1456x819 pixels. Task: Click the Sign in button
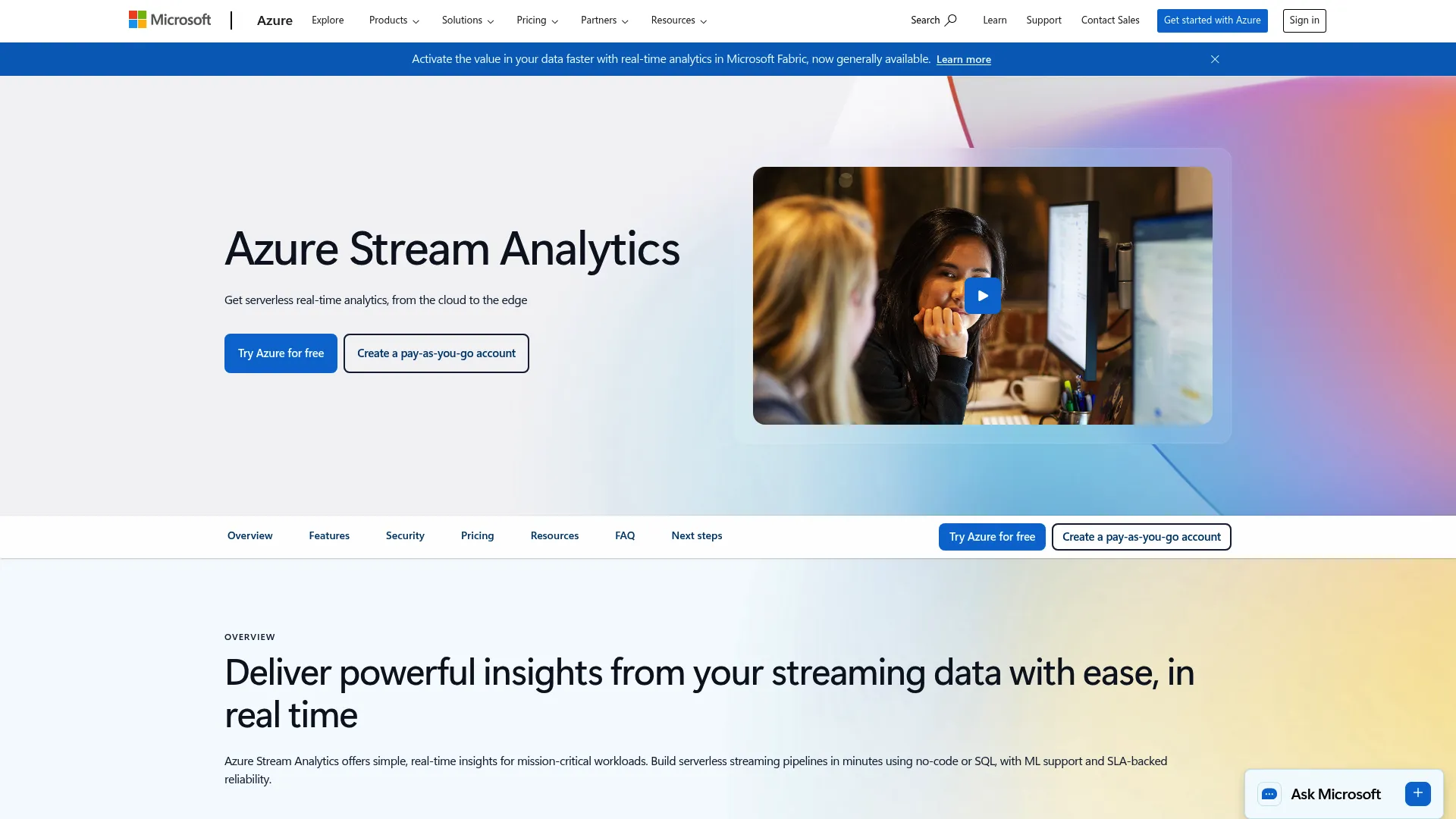1304,20
